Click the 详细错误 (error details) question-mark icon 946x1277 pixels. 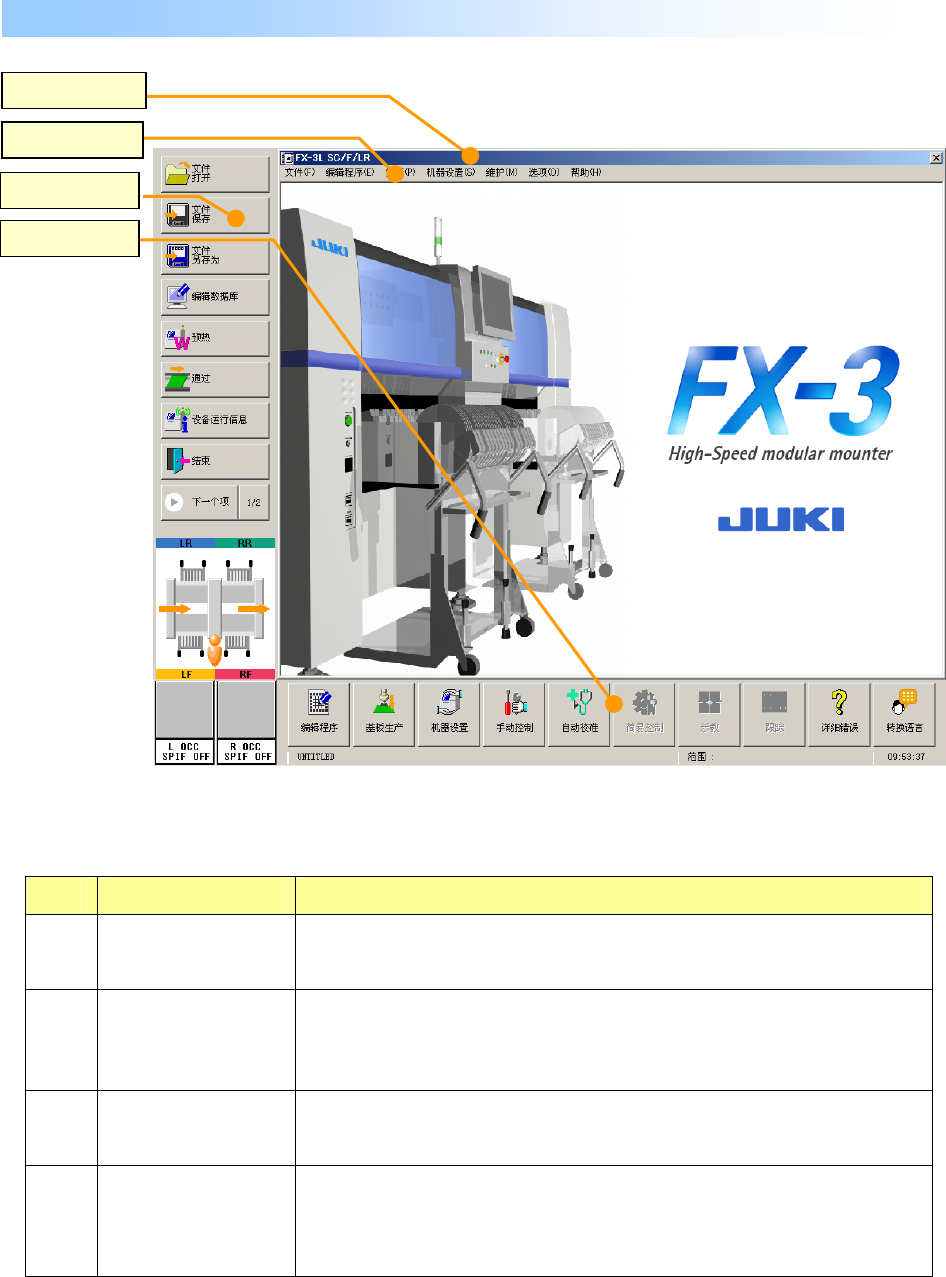tap(838, 714)
